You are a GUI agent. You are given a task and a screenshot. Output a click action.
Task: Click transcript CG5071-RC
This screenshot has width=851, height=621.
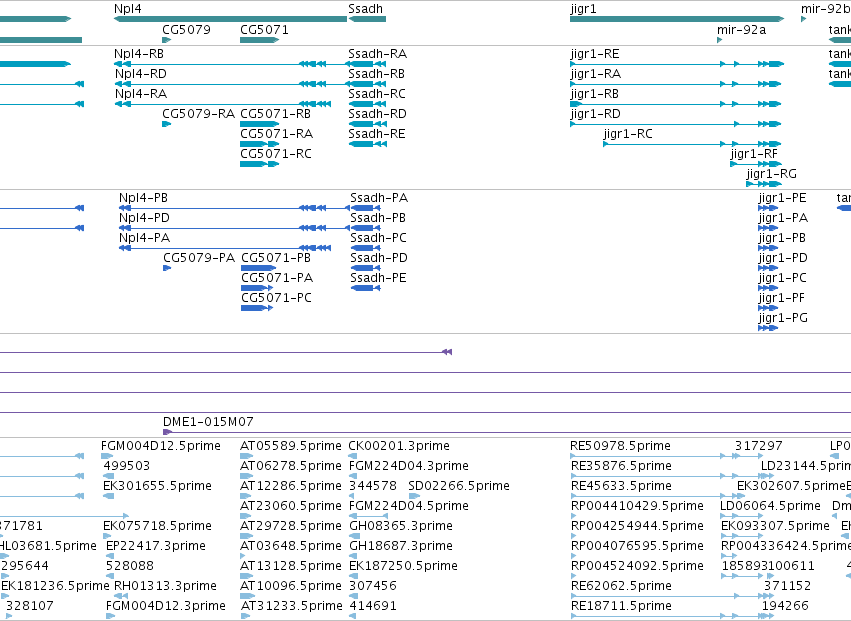(276, 154)
